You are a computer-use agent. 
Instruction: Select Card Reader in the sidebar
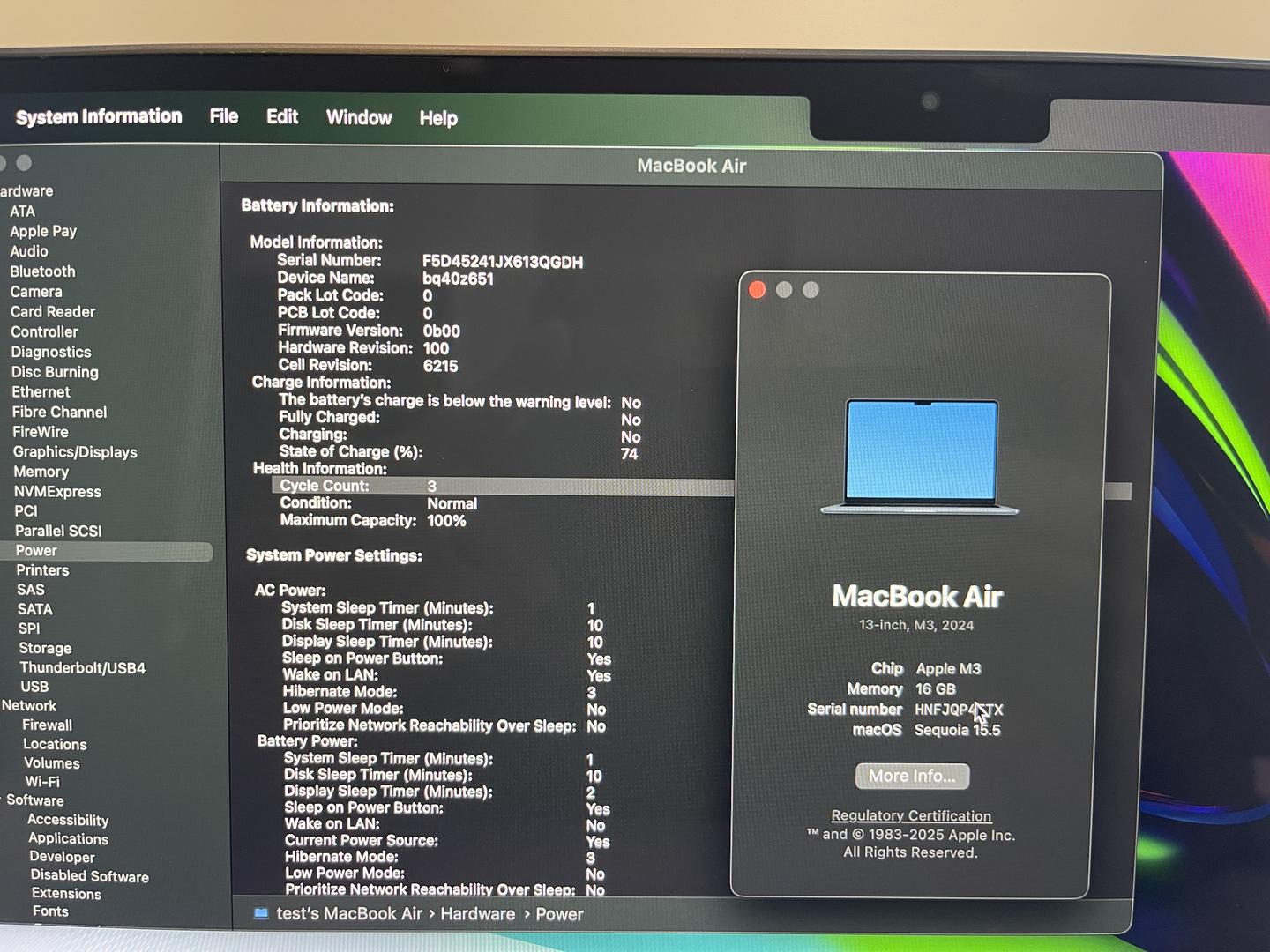[53, 312]
